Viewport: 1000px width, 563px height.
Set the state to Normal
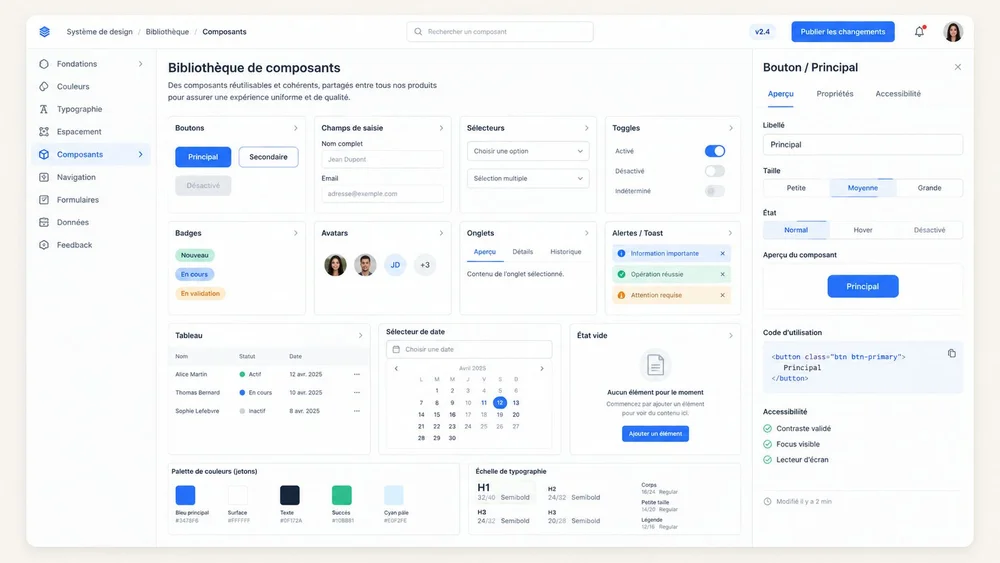pos(796,230)
